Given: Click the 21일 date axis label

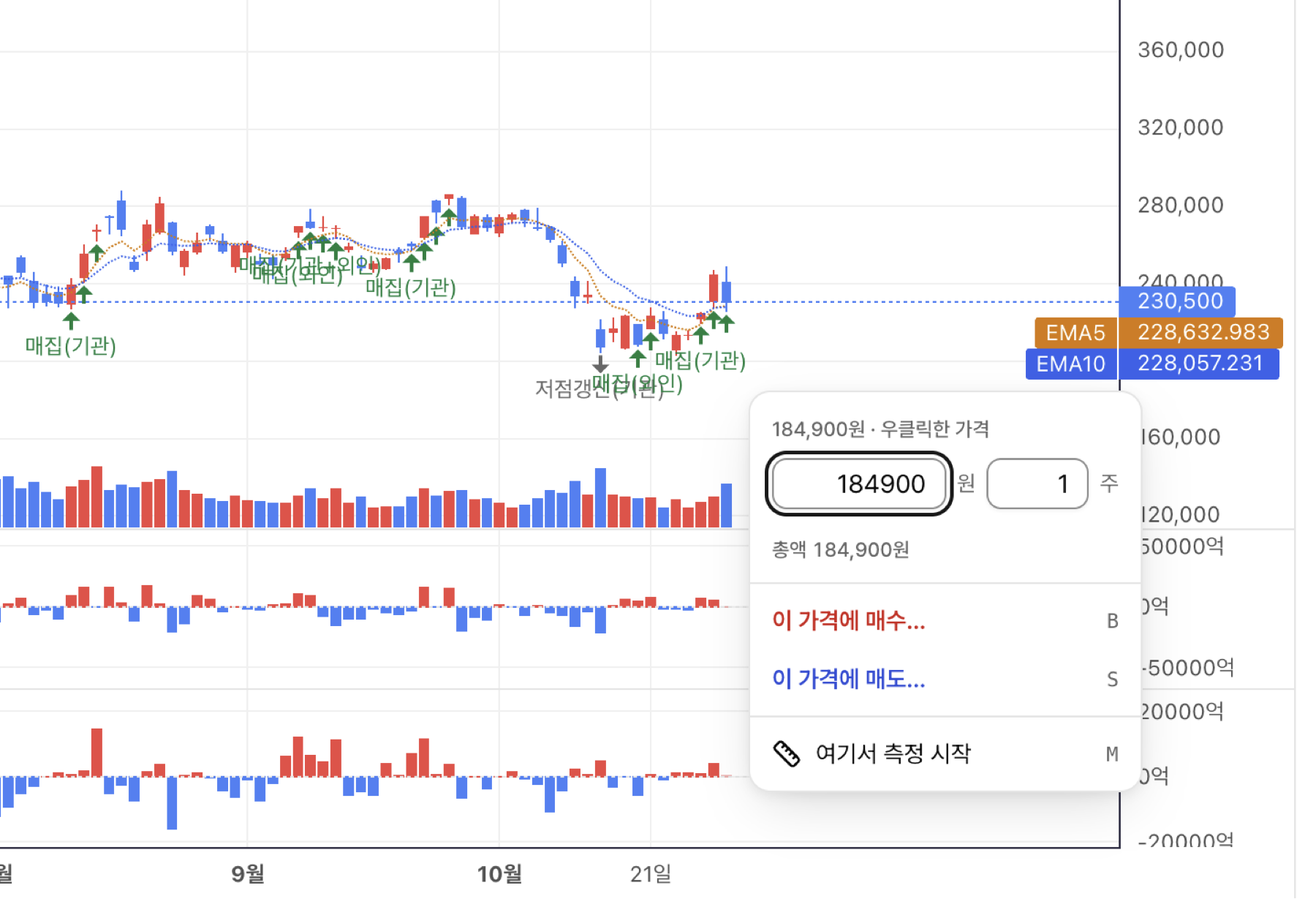Looking at the screenshot, I should [651, 873].
